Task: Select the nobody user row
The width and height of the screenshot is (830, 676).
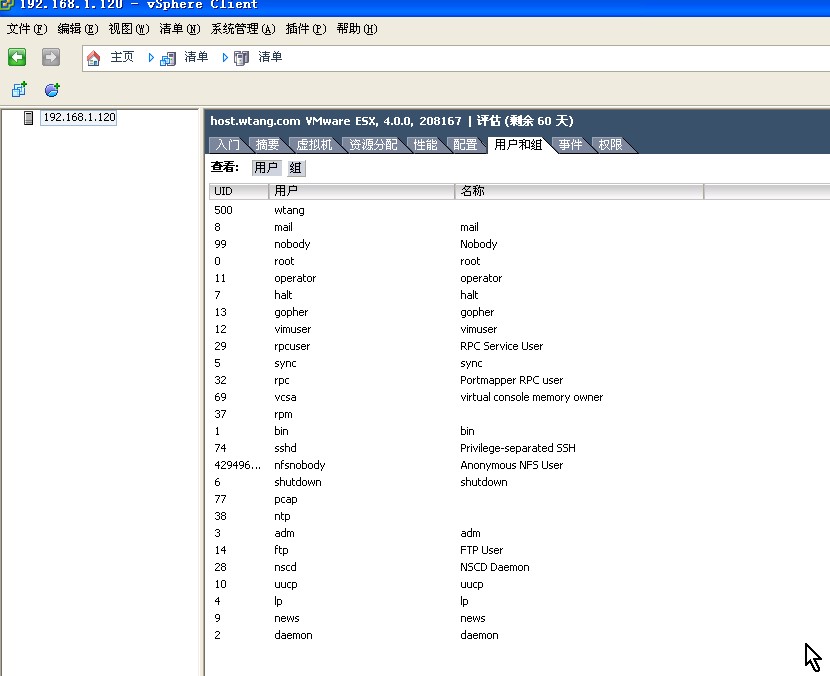Action: click(519, 244)
